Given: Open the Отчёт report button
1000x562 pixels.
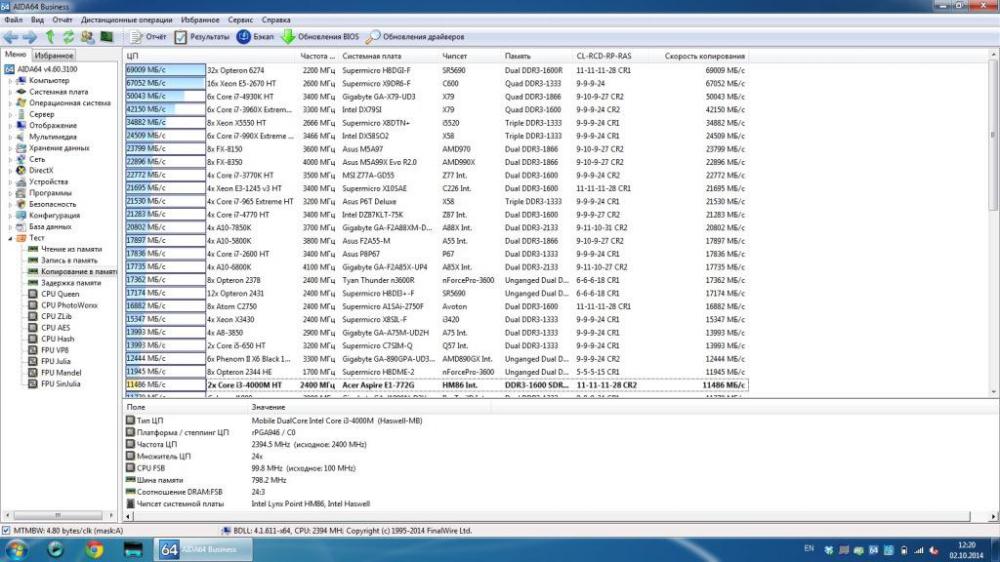Looking at the screenshot, I should click(148, 37).
